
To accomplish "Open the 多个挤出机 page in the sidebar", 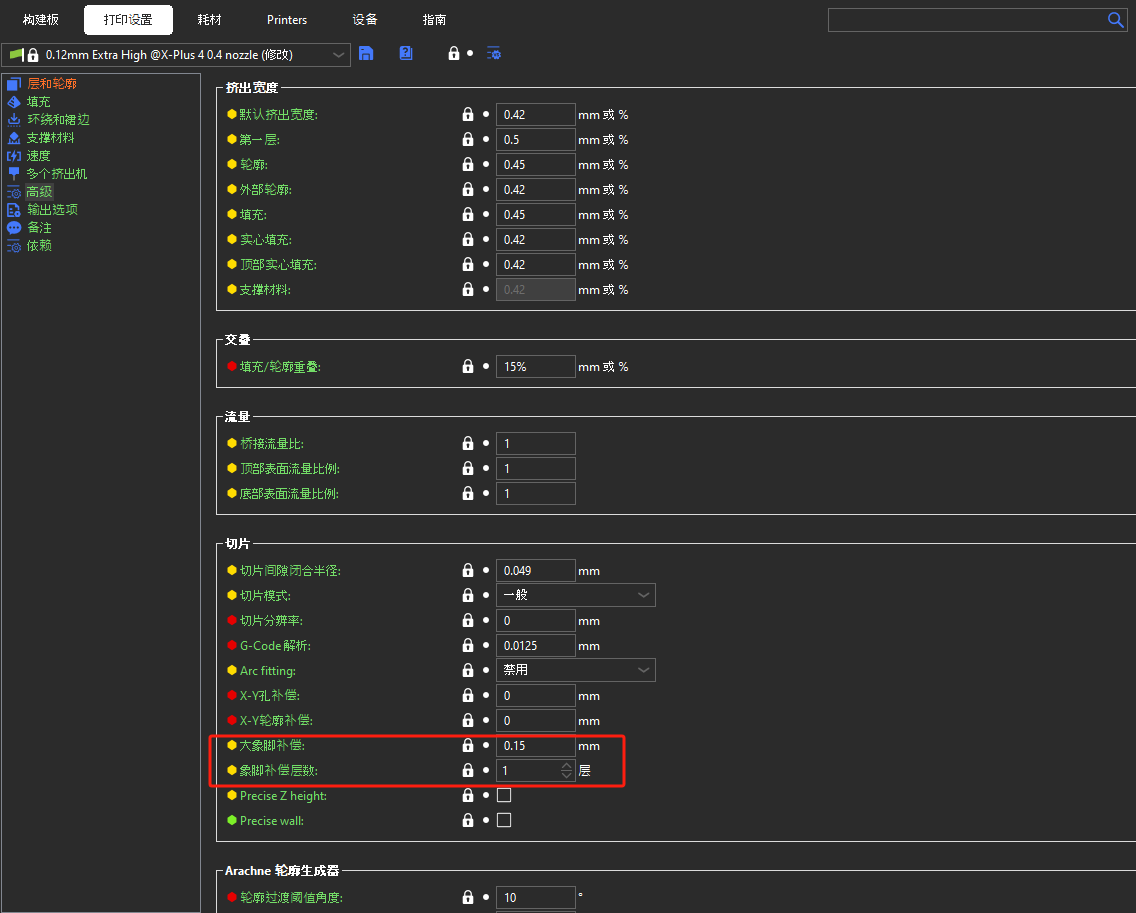I will click(x=57, y=174).
